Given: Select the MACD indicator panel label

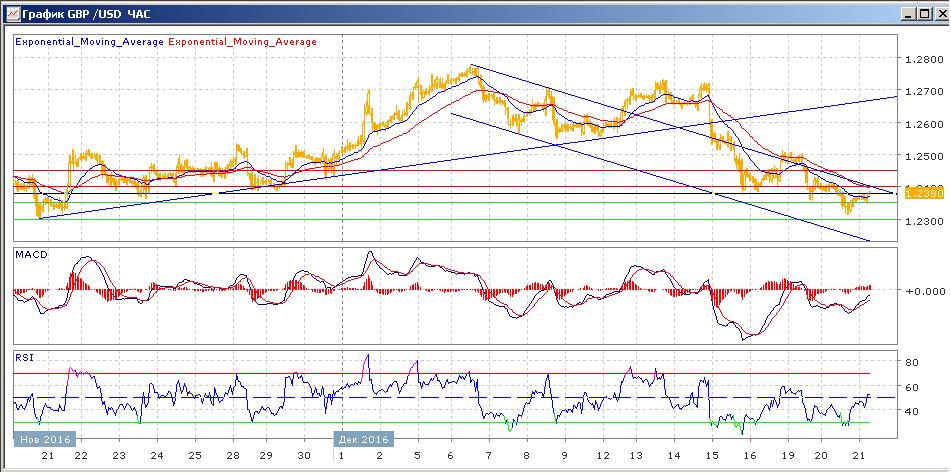Looking at the screenshot, I should 27,256.
